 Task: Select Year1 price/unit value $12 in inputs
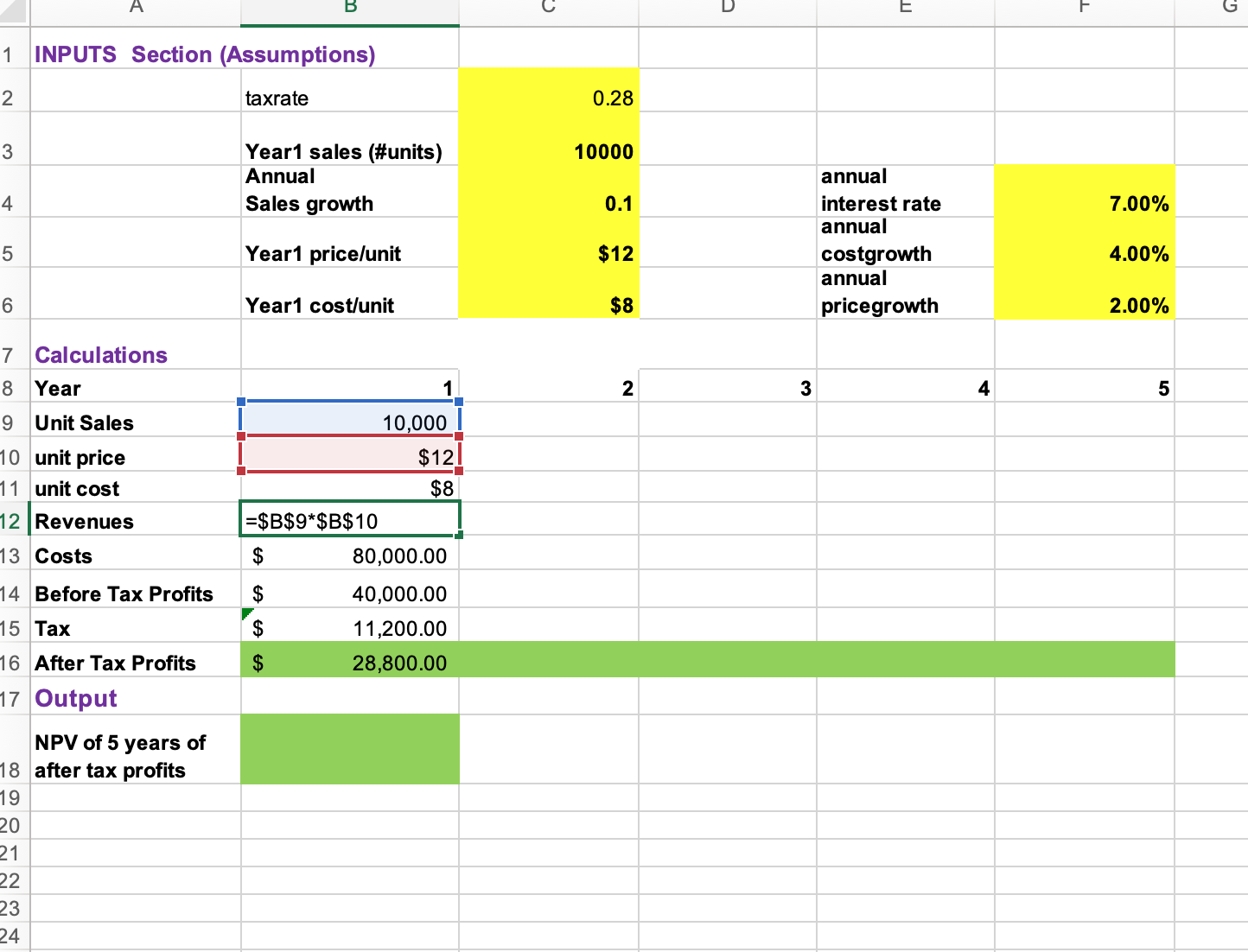(549, 243)
